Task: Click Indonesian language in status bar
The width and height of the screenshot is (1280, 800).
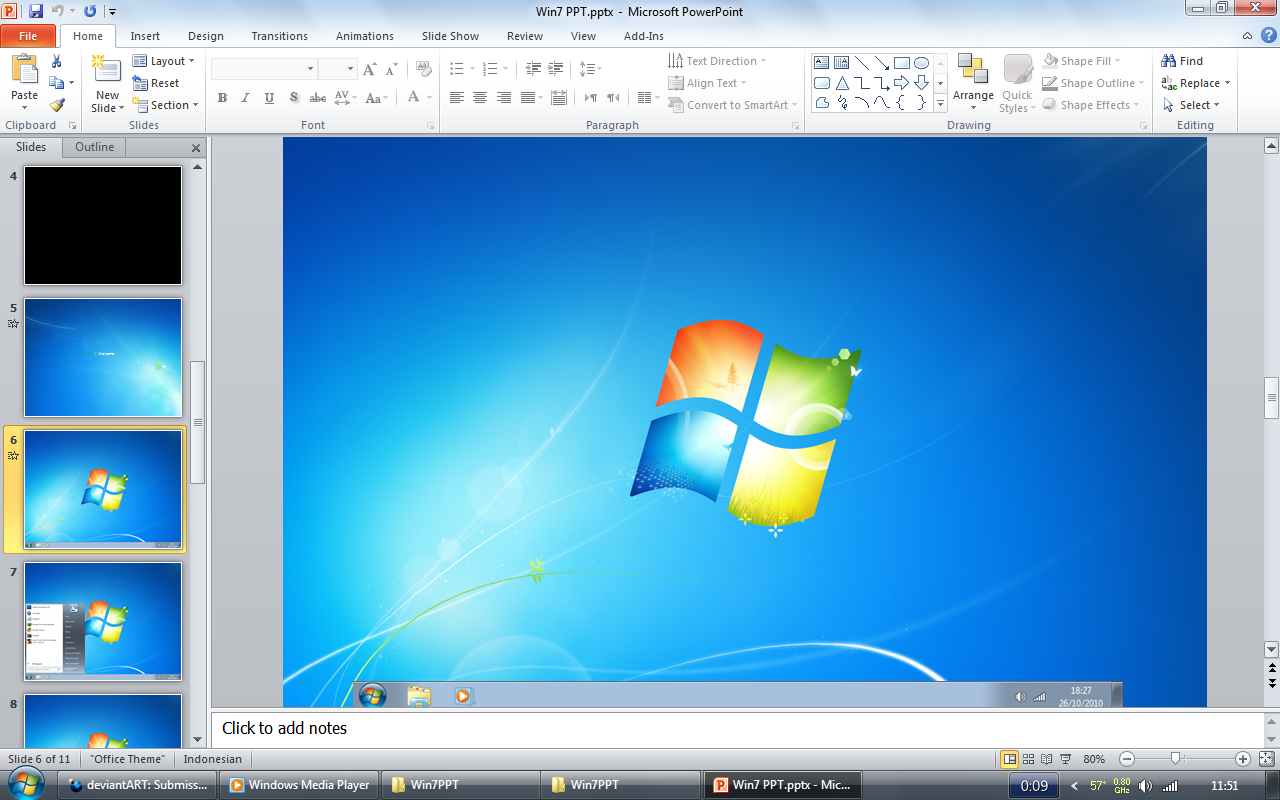Action: pyautogui.click(x=213, y=759)
